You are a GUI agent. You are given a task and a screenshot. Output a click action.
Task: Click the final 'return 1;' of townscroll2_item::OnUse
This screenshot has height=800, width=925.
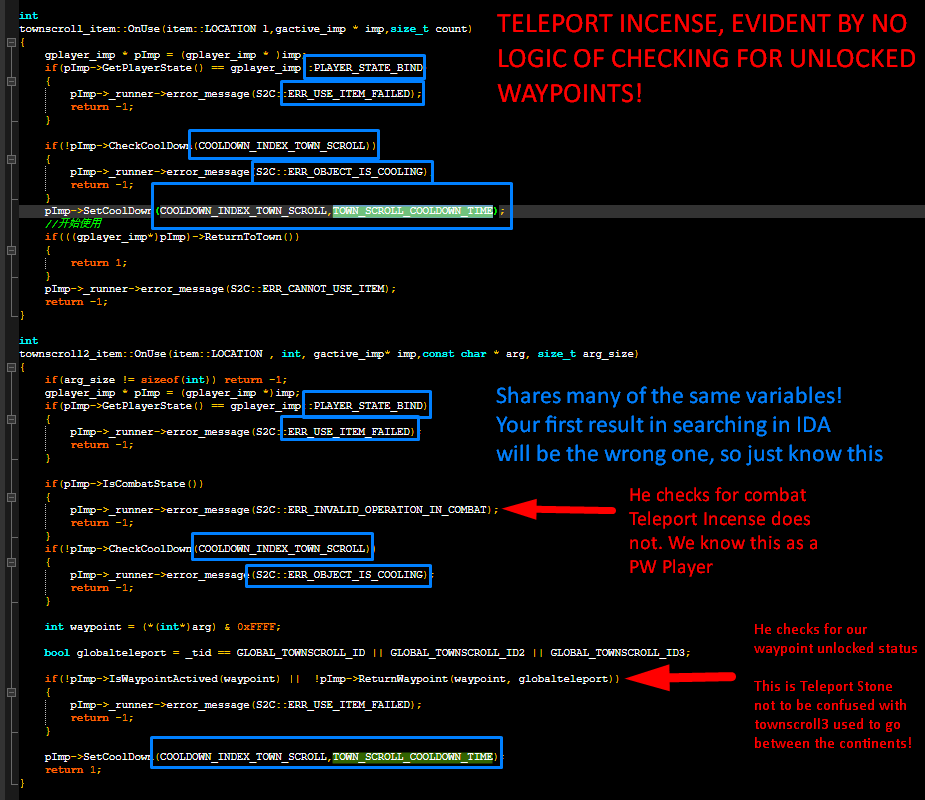73,770
